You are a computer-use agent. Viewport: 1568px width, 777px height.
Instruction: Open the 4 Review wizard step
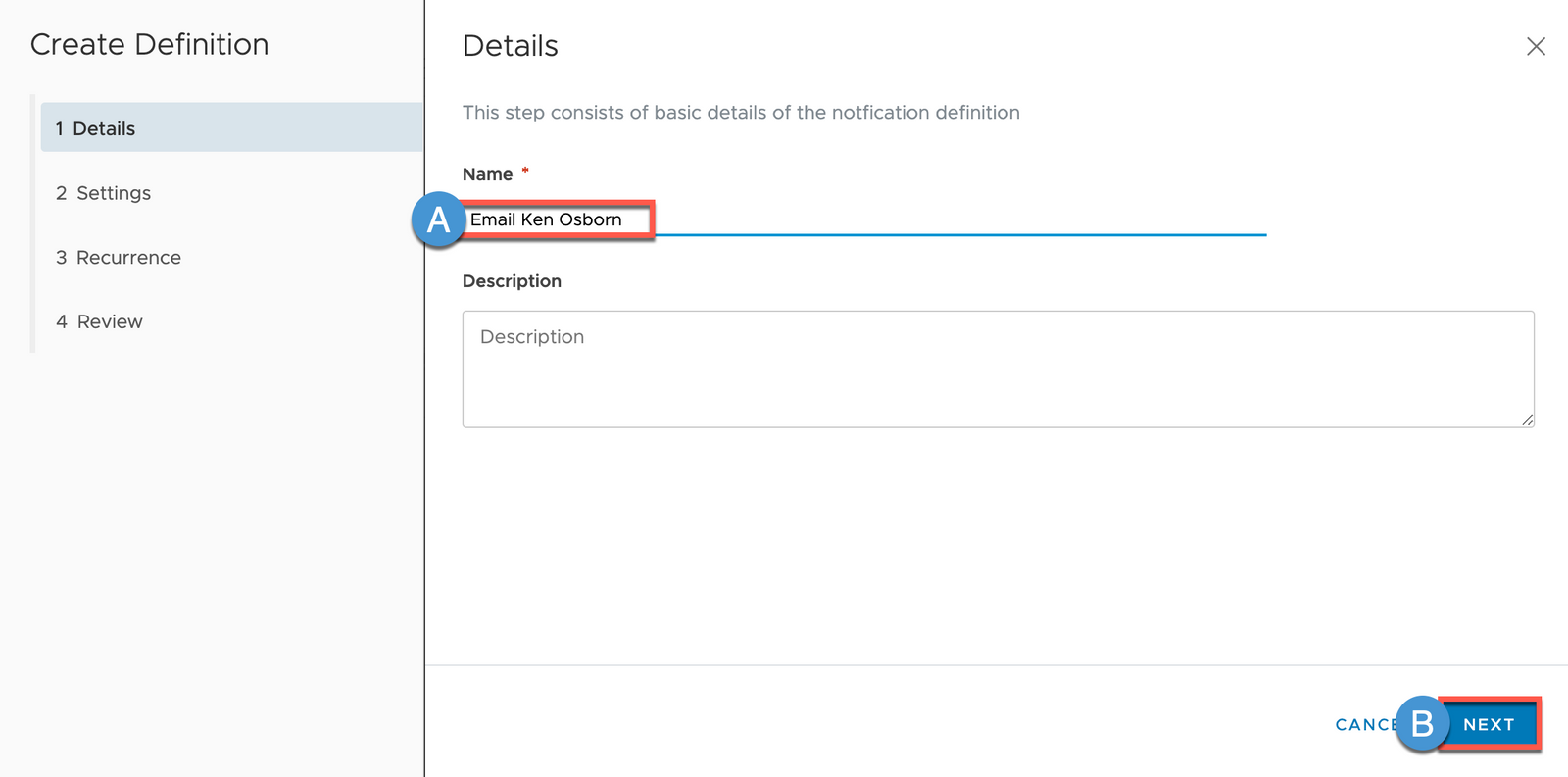coord(100,321)
